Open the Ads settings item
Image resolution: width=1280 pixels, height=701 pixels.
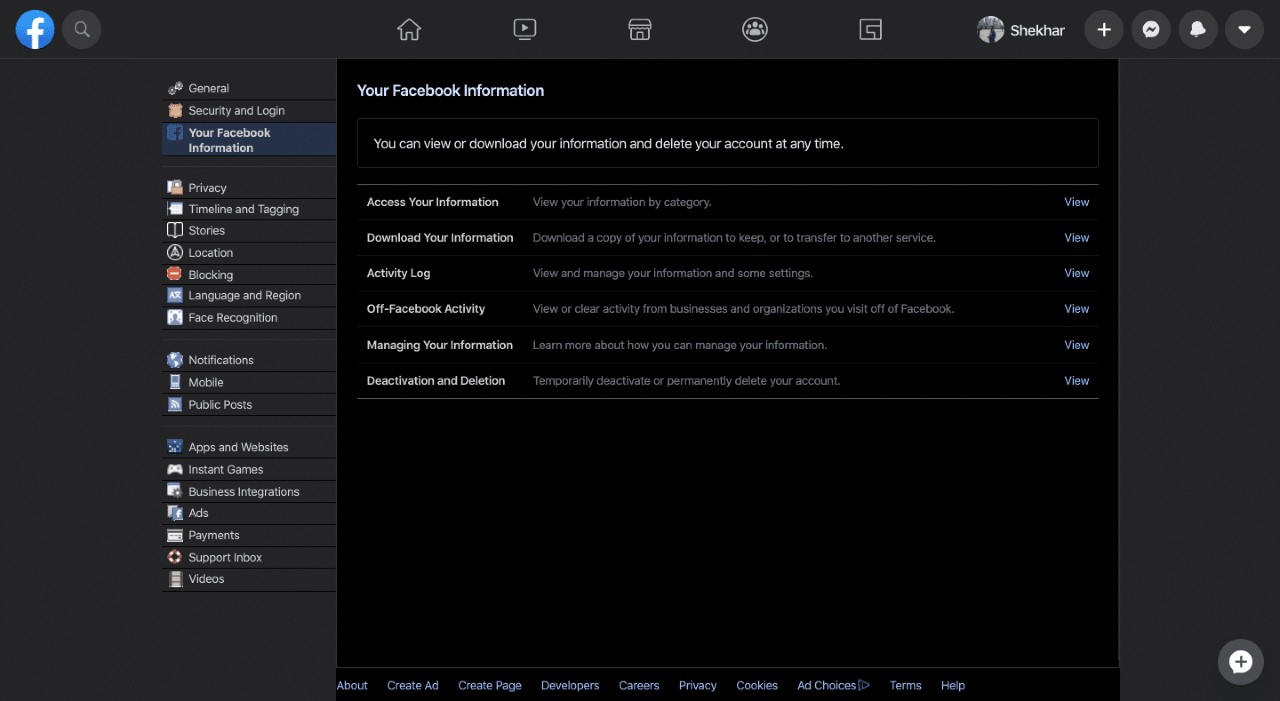coord(249,513)
